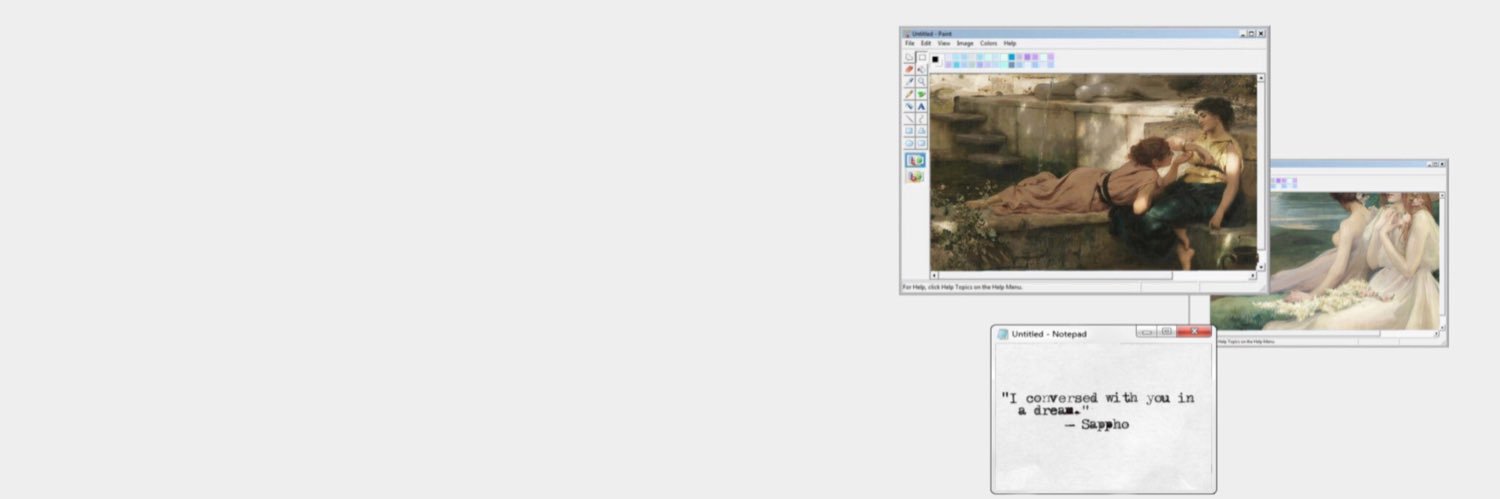1500x499 pixels.
Task: Choose the Eraser tool in Paint
Action: pyautogui.click(x=909, y=69)
